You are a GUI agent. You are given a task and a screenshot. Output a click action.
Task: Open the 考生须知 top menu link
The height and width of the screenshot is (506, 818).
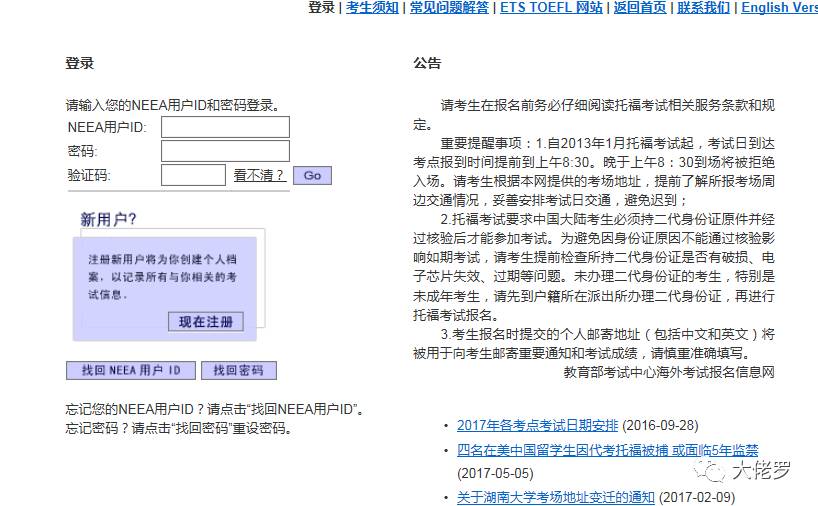click(x=372, y=7)
